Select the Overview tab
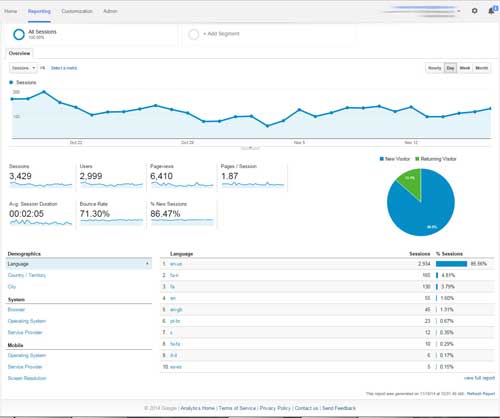The image size is (500, 418). click(19, 53)
